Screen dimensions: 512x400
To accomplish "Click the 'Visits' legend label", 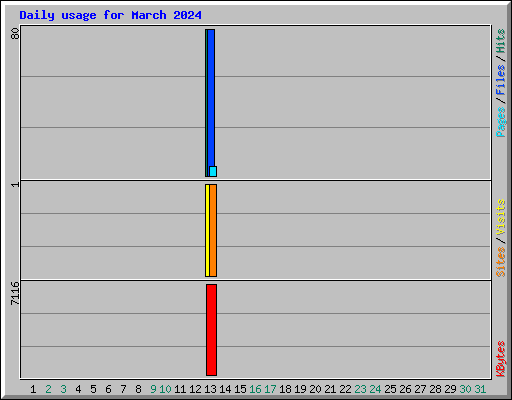I will click(x=500, y=217).
